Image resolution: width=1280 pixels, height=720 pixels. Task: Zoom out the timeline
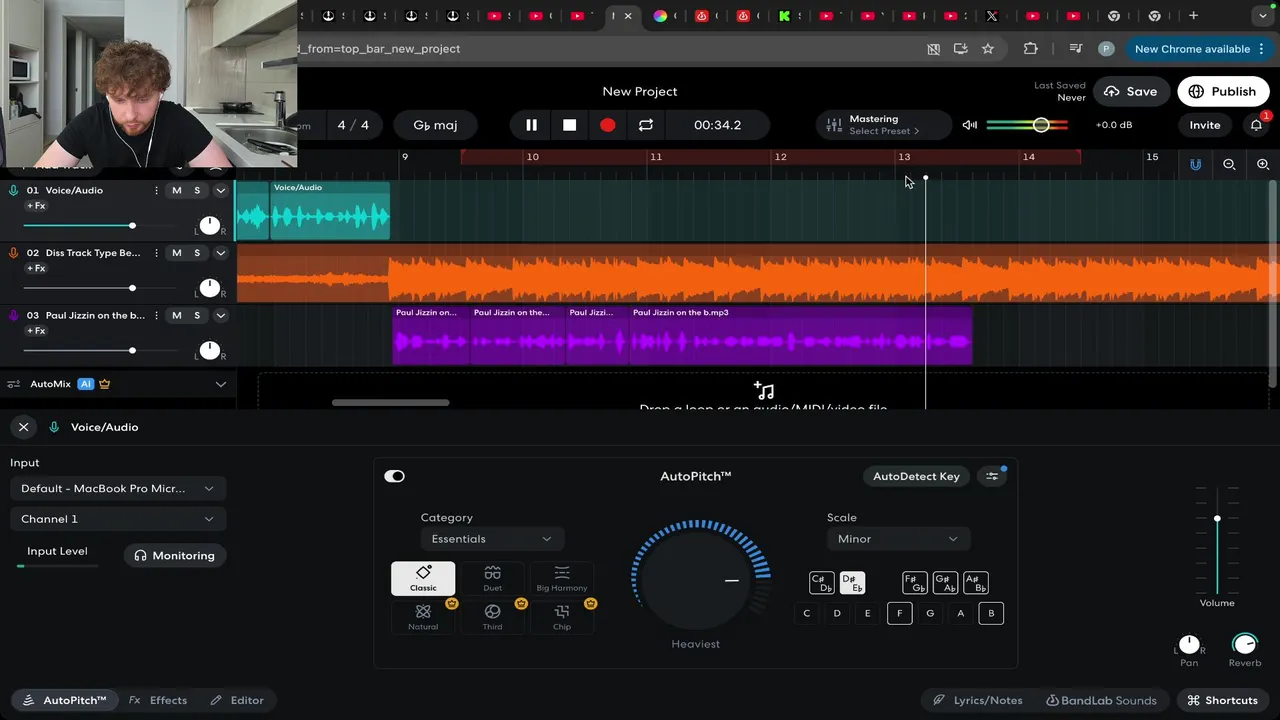[1229, 164]
